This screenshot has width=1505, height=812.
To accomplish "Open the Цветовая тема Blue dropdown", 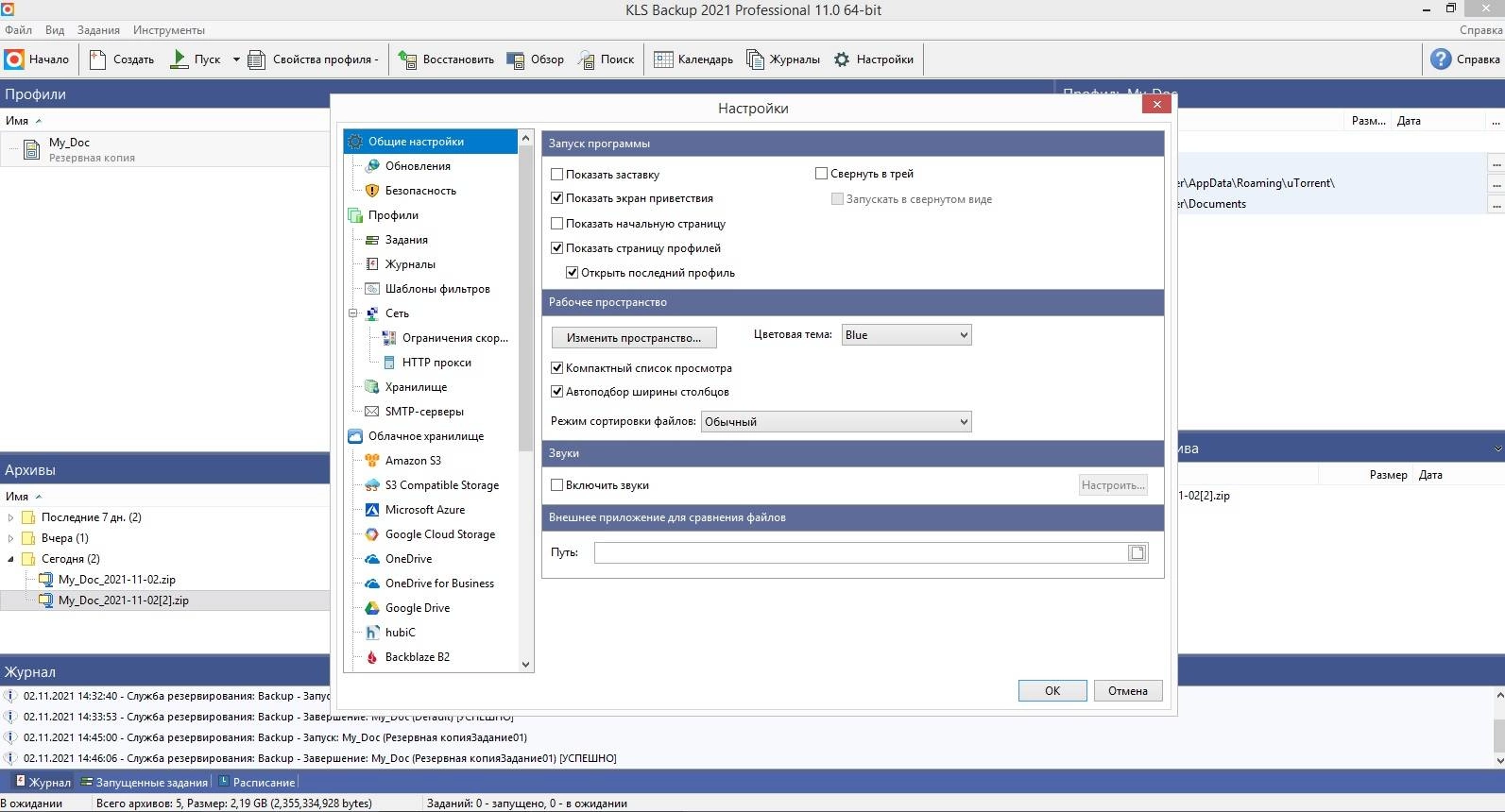I will [x=906, y=335].
